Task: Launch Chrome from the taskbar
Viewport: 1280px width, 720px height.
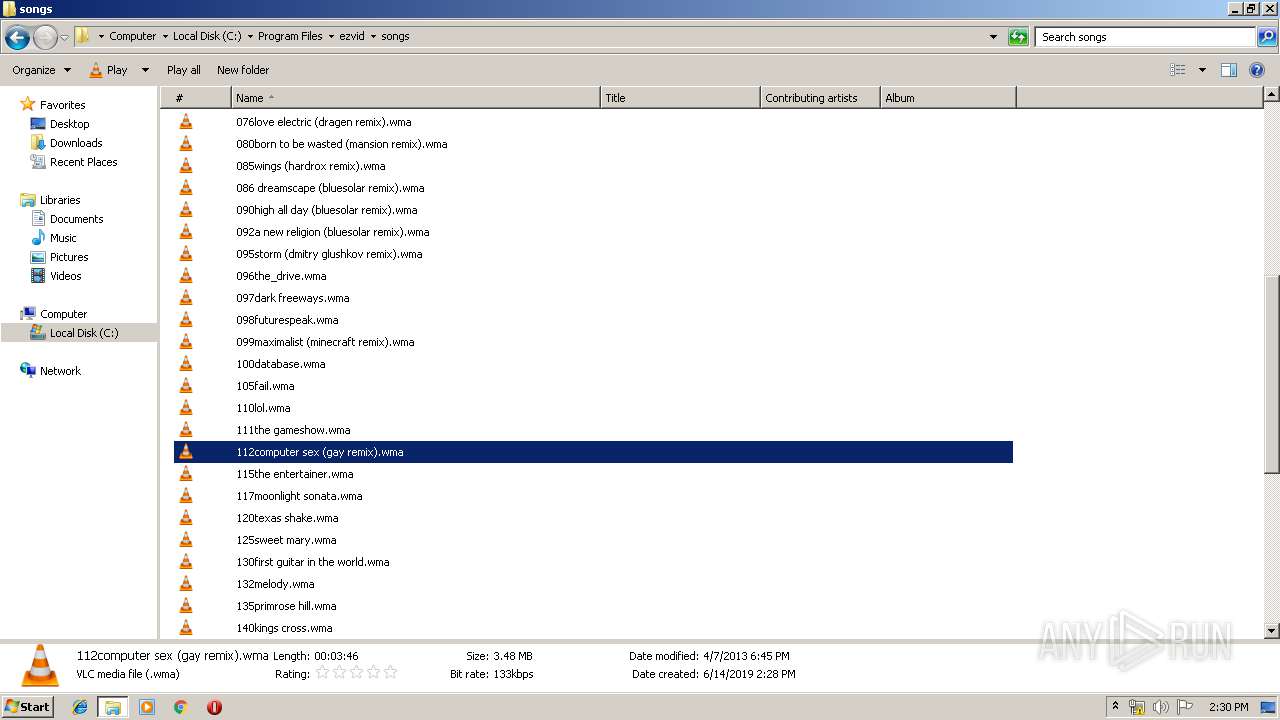Action: tap(180, 707)
